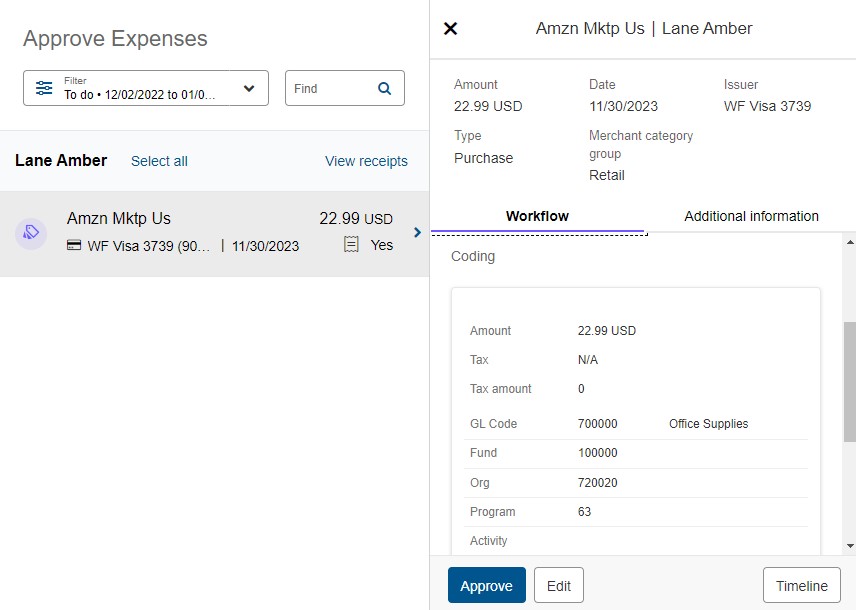This screenshot has width=856, height=610.
Task: Expand the Amzn Mktp Us row chevron
Action: tap(417, 233)
